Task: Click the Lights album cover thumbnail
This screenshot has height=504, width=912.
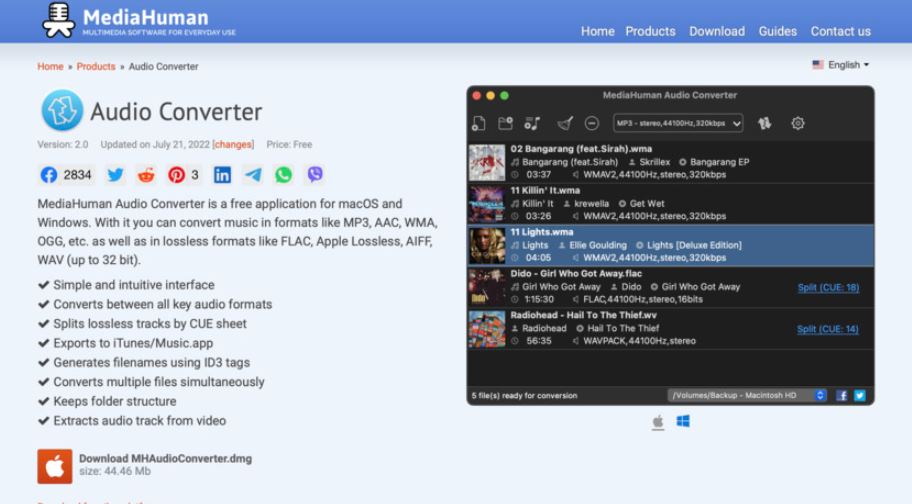Action: coord(487,245)
